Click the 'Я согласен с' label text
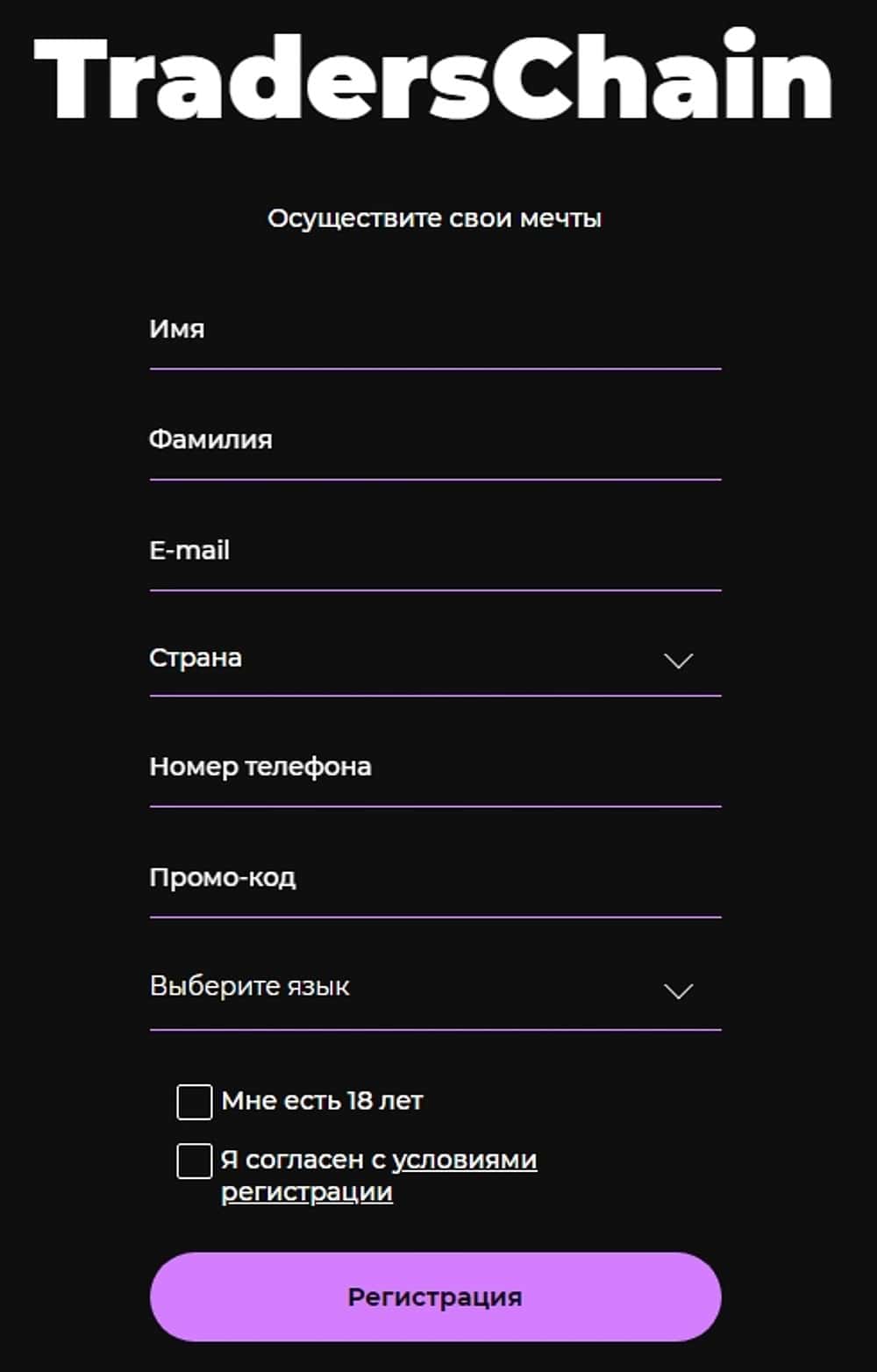The width and height of the screenshot is (877, 1372). click(303, 1160)
